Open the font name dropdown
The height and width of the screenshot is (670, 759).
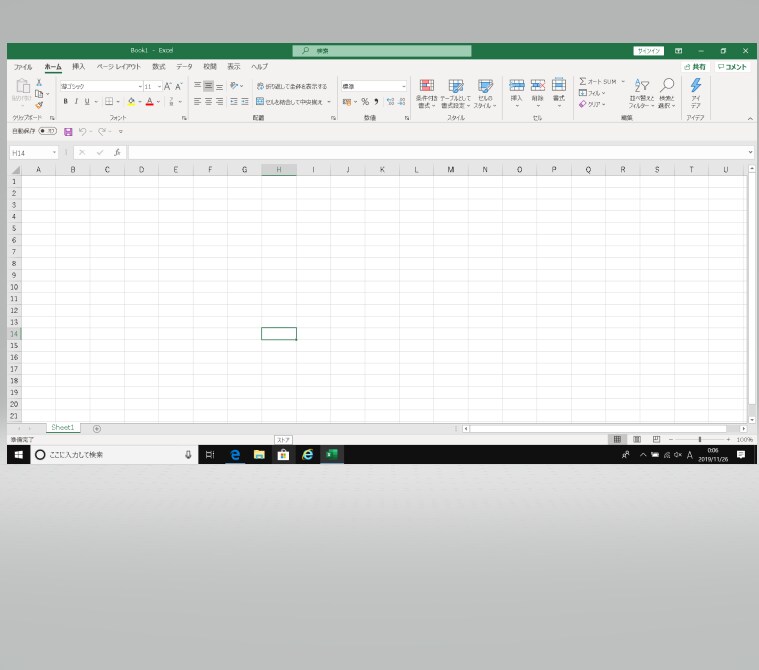point(140,86)
